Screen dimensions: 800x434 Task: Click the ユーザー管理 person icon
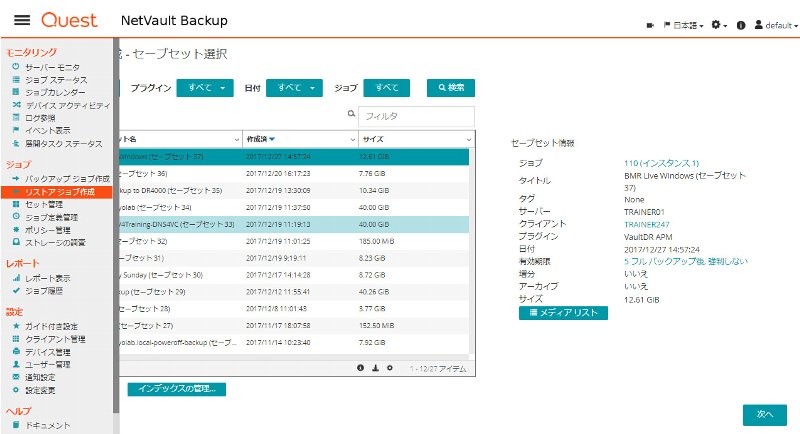16,364
